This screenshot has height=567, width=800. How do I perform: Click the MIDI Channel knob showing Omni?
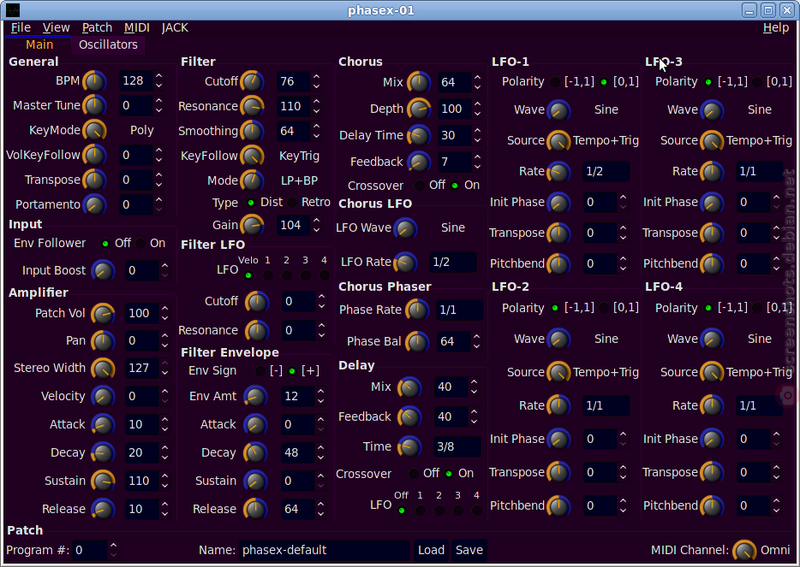click(x=744, y=550)
